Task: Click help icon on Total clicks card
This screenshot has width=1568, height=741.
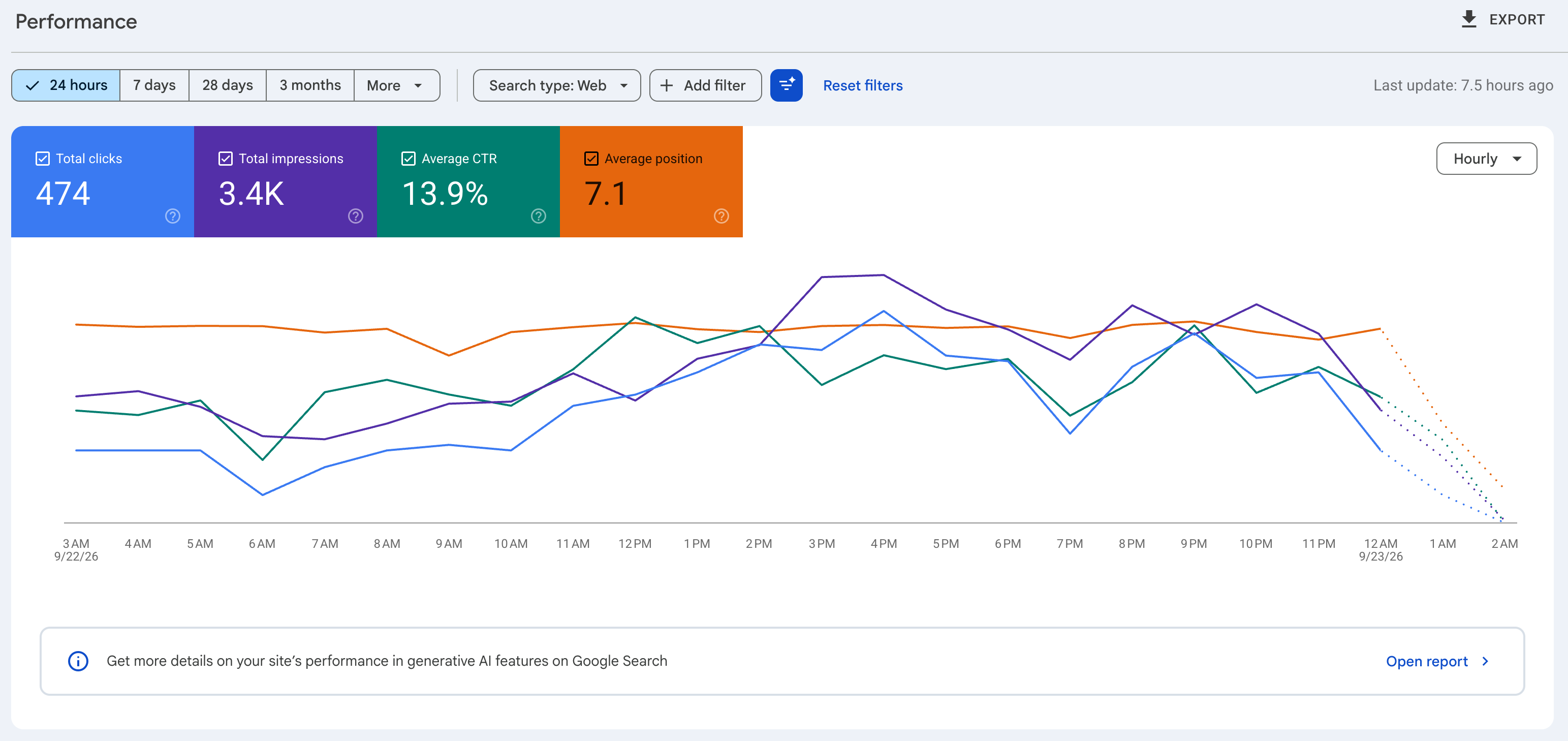Action: [173, 216]
